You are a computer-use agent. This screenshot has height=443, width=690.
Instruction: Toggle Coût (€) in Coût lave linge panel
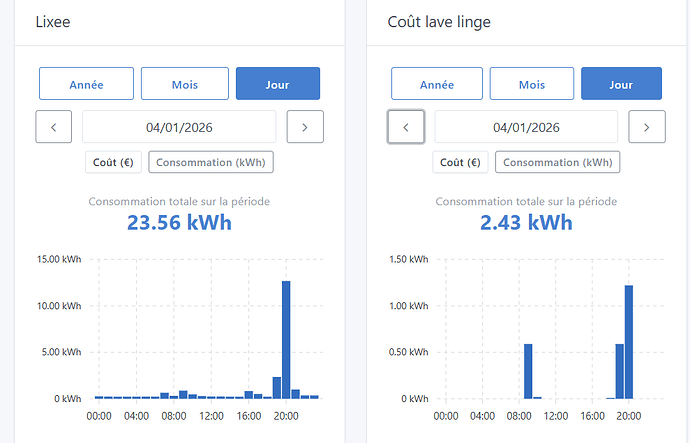pos(460,162)
